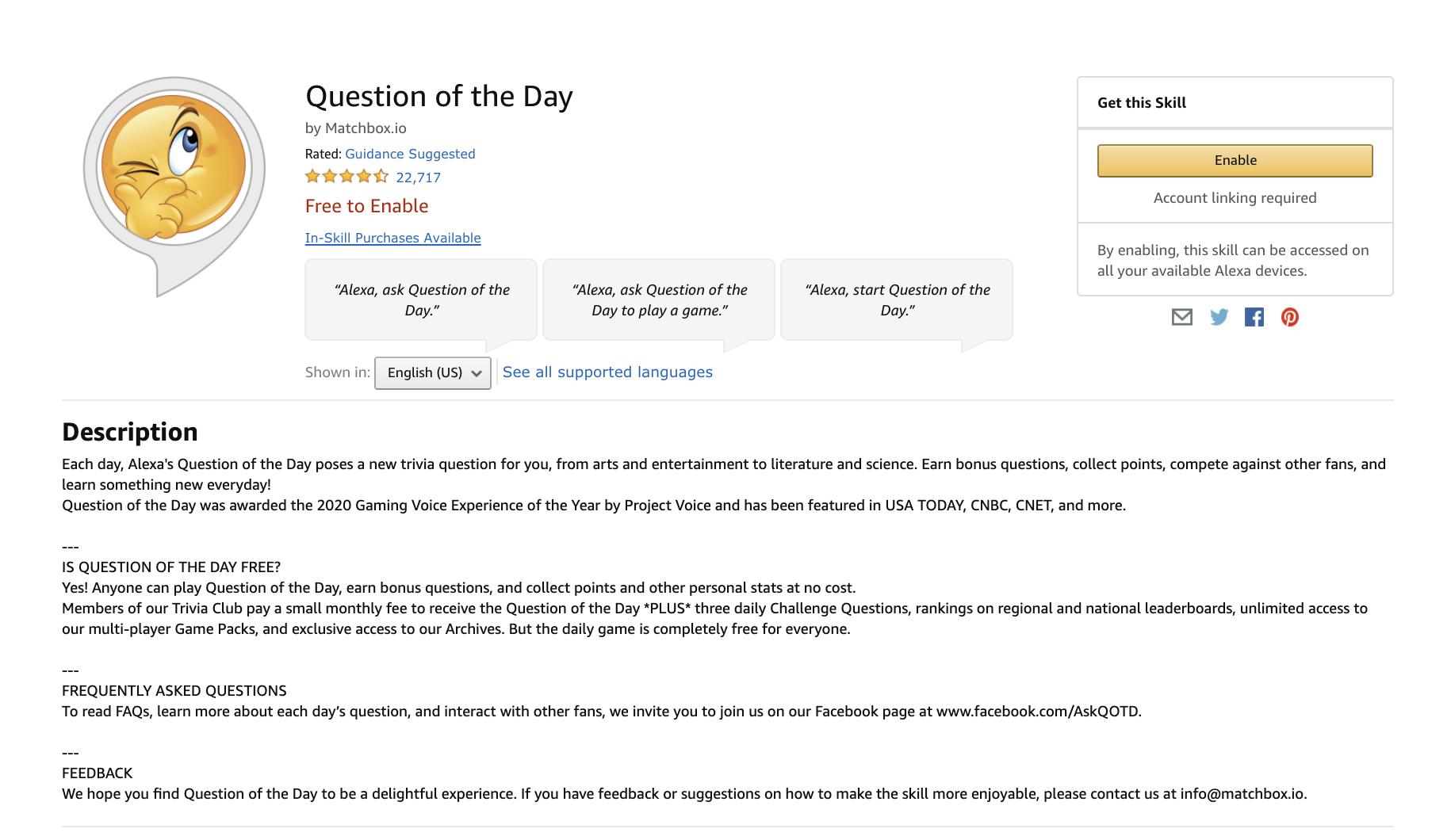Click the Question of the Day title
Viewport: 1451px width, 840px height.
pyautogui.click(x=438, y=97)
